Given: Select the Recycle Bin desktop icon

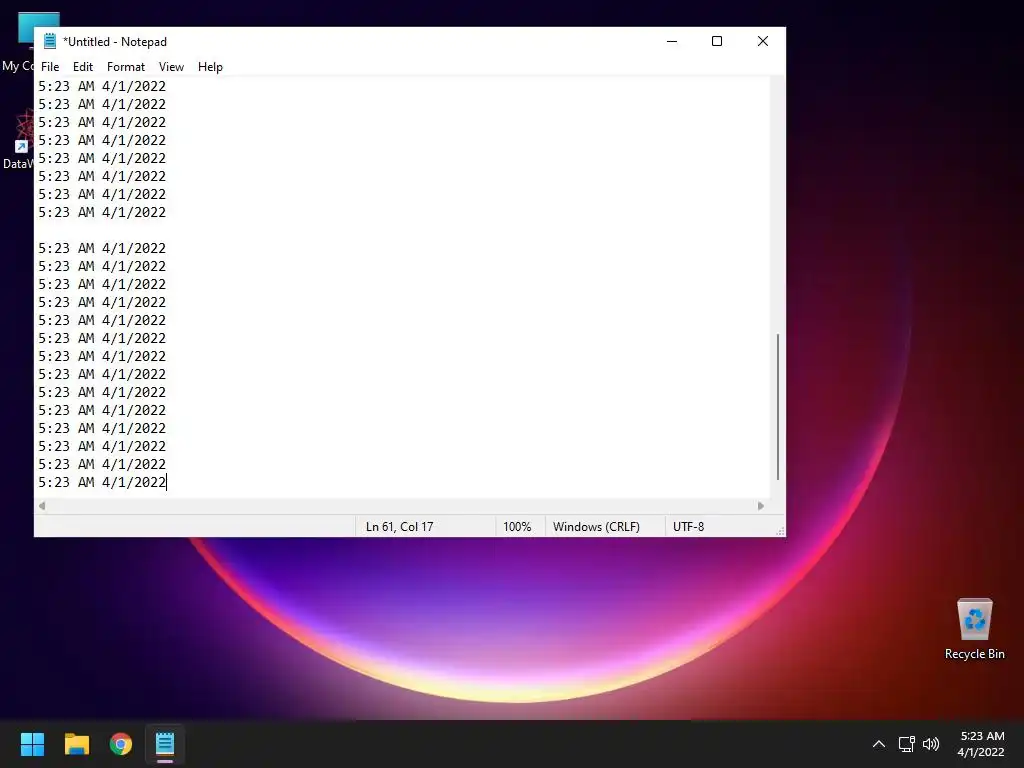Looking at the screenshot, I should pos(974,629).
